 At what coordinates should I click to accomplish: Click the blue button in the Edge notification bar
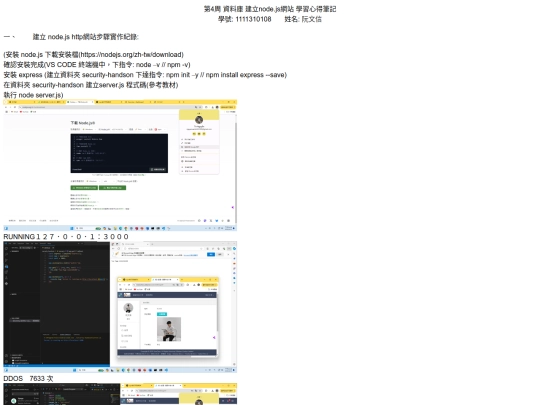[211, 254]
